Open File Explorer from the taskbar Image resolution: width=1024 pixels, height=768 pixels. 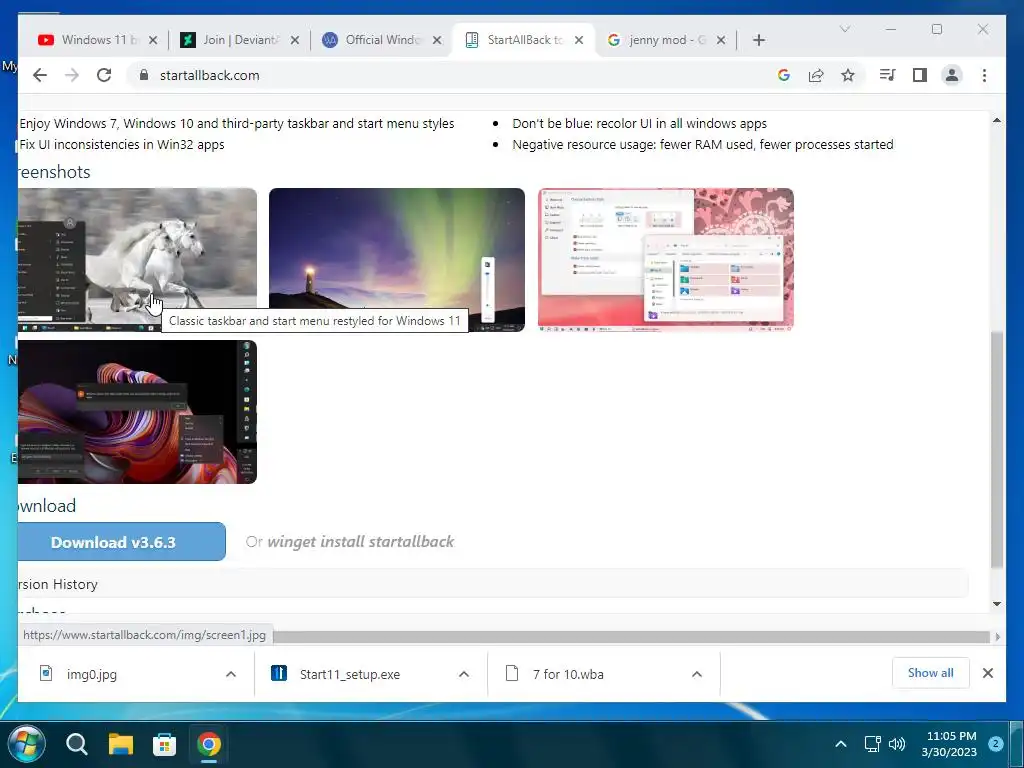(x=121, y=744)
